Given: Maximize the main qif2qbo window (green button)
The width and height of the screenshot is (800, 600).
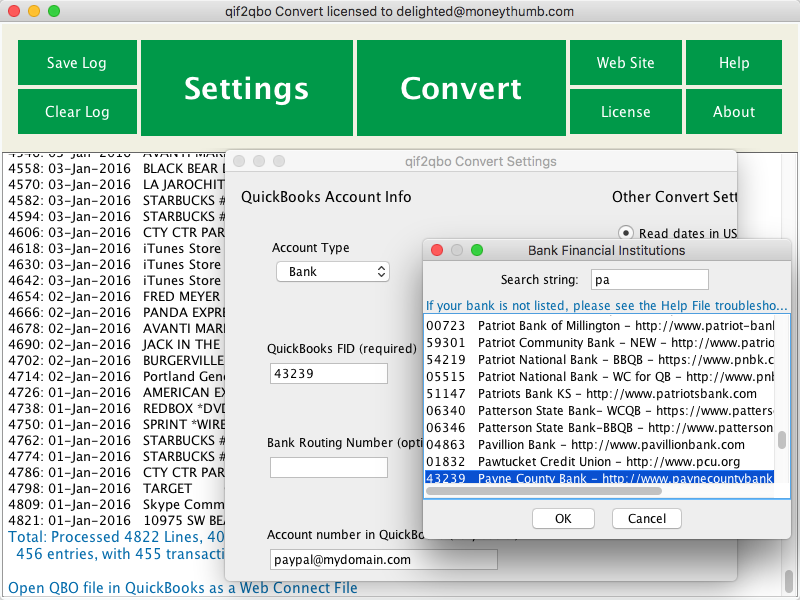Looking at the screenshot, I should coord(54,11).
